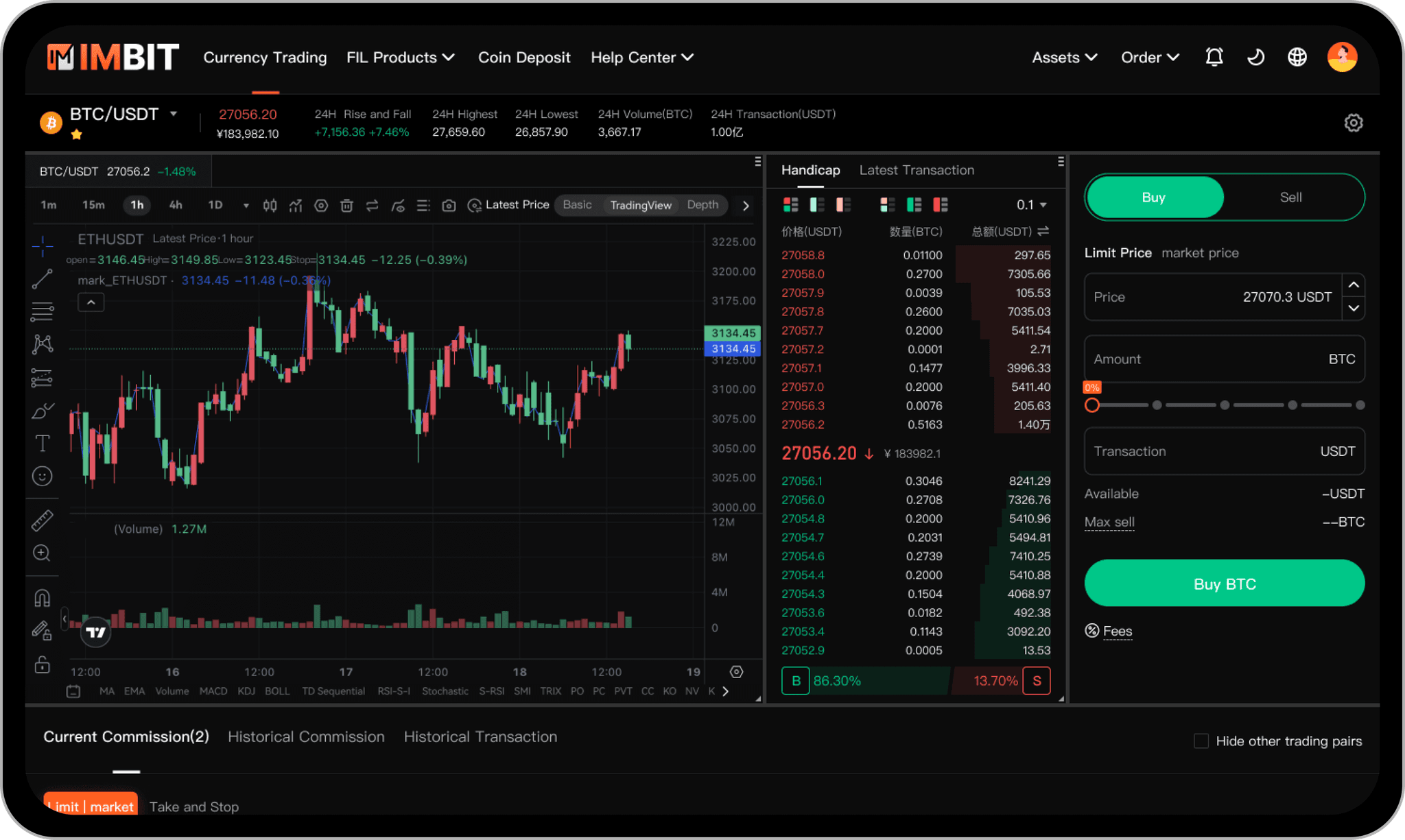Select the trend line drawing tool
Image resolution: width=1405 pixels, height=840 pixels.
pyautogui.click(x=43, y=279)
